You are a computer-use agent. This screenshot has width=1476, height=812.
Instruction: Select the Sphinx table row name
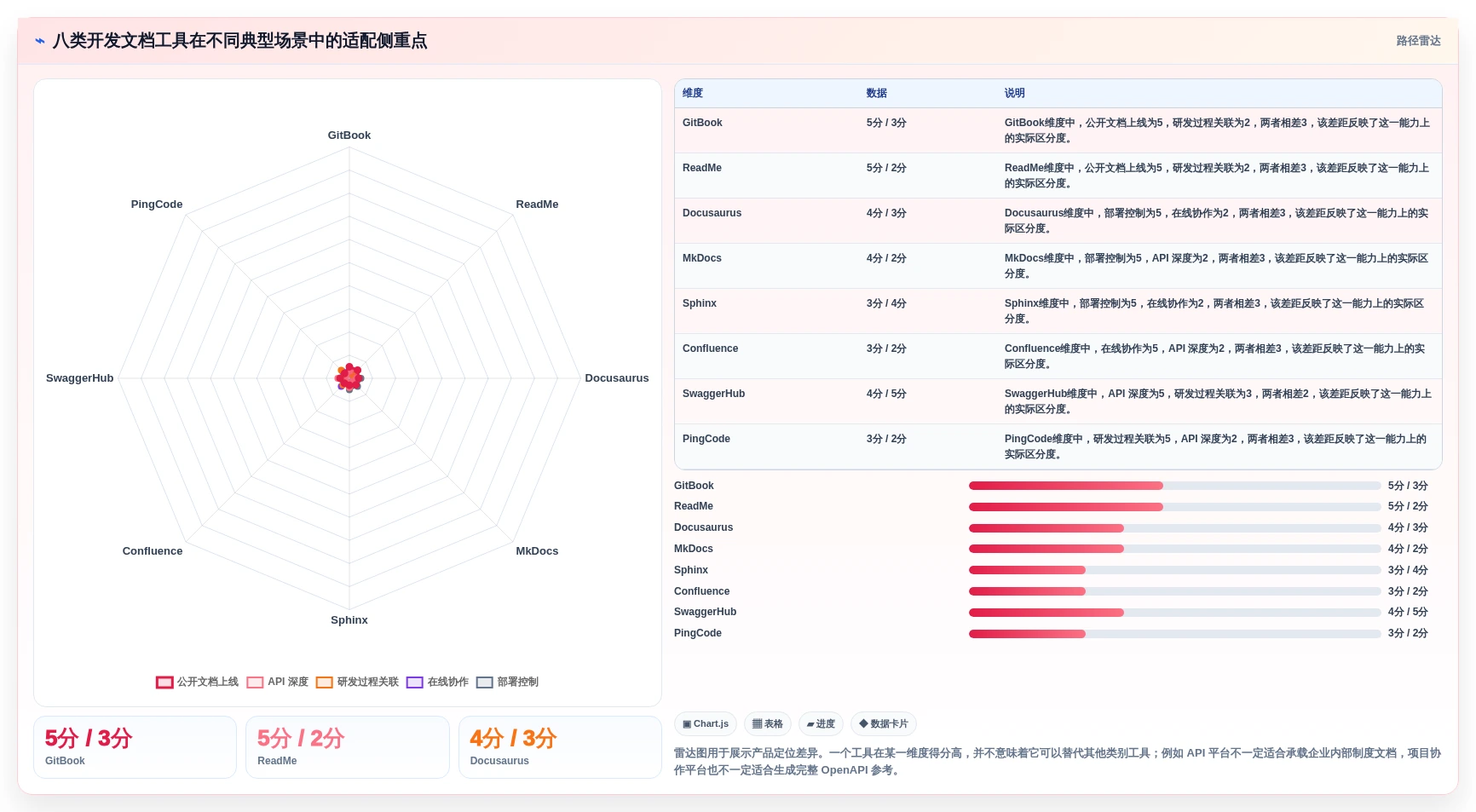click(x=700, y=303)
